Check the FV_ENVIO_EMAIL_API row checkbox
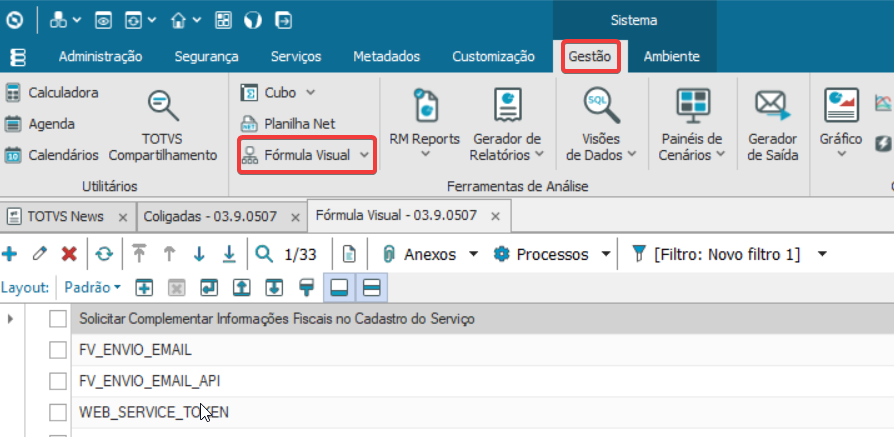 click(58, 381)
